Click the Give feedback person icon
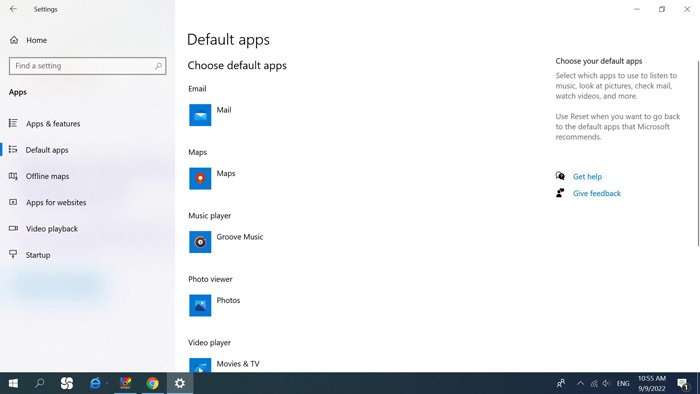The height and width of the screenshot is (394, 700). [560, 193]
